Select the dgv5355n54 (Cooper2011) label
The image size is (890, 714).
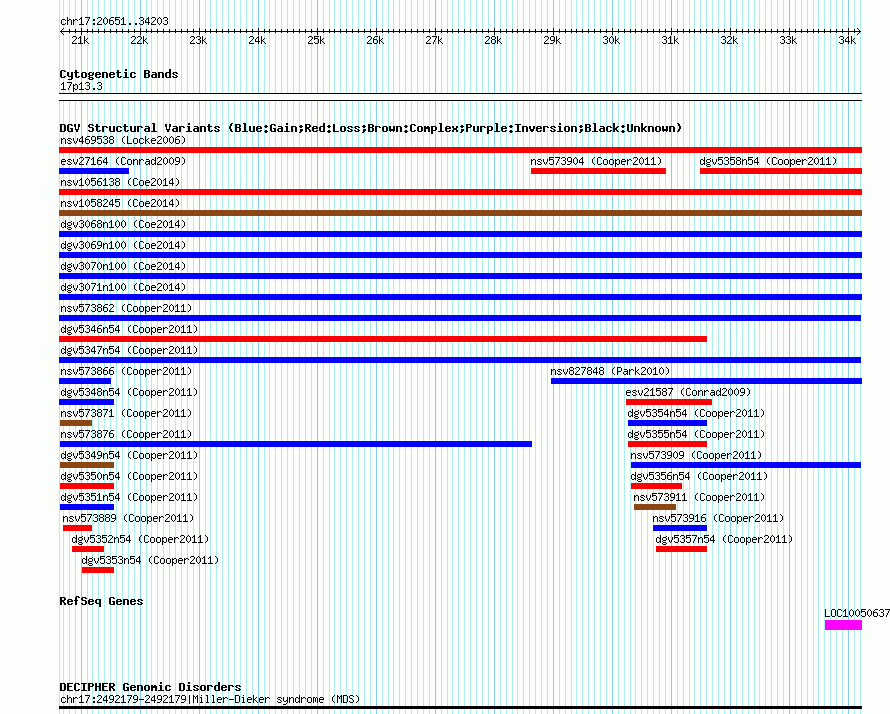point(696,434)
